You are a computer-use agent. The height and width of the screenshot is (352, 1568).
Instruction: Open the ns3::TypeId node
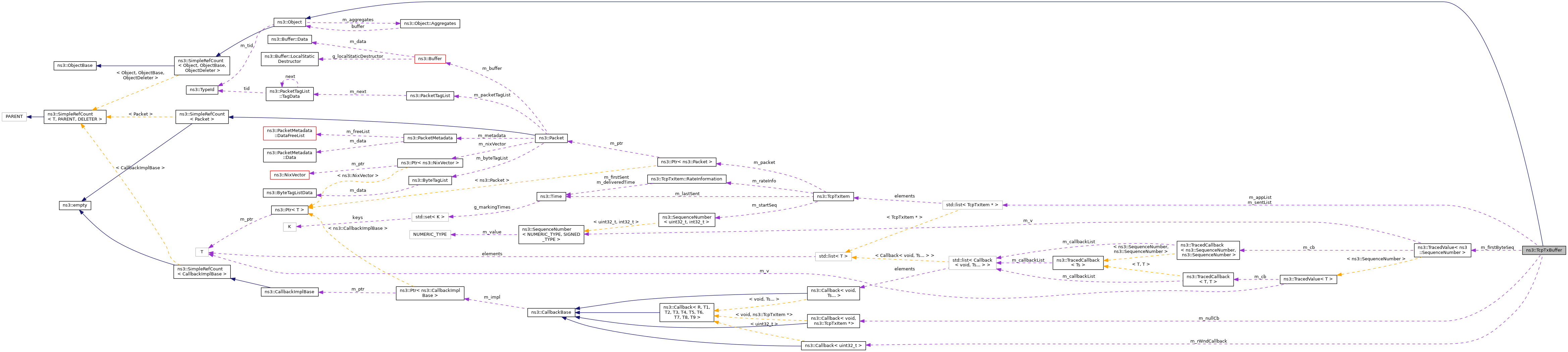click(x=202, y=90)
